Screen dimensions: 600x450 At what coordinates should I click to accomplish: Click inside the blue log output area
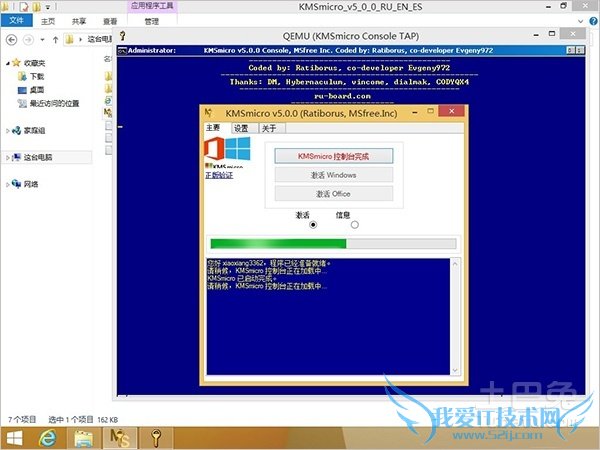click(328, 316)
